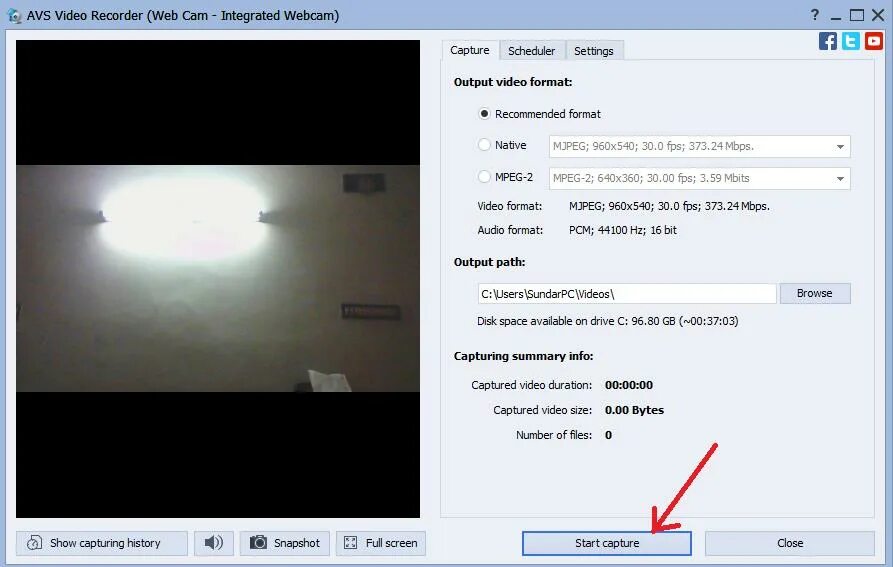Click the output path text field
Viewport: 893px width, 567px height.
[626, 294]
